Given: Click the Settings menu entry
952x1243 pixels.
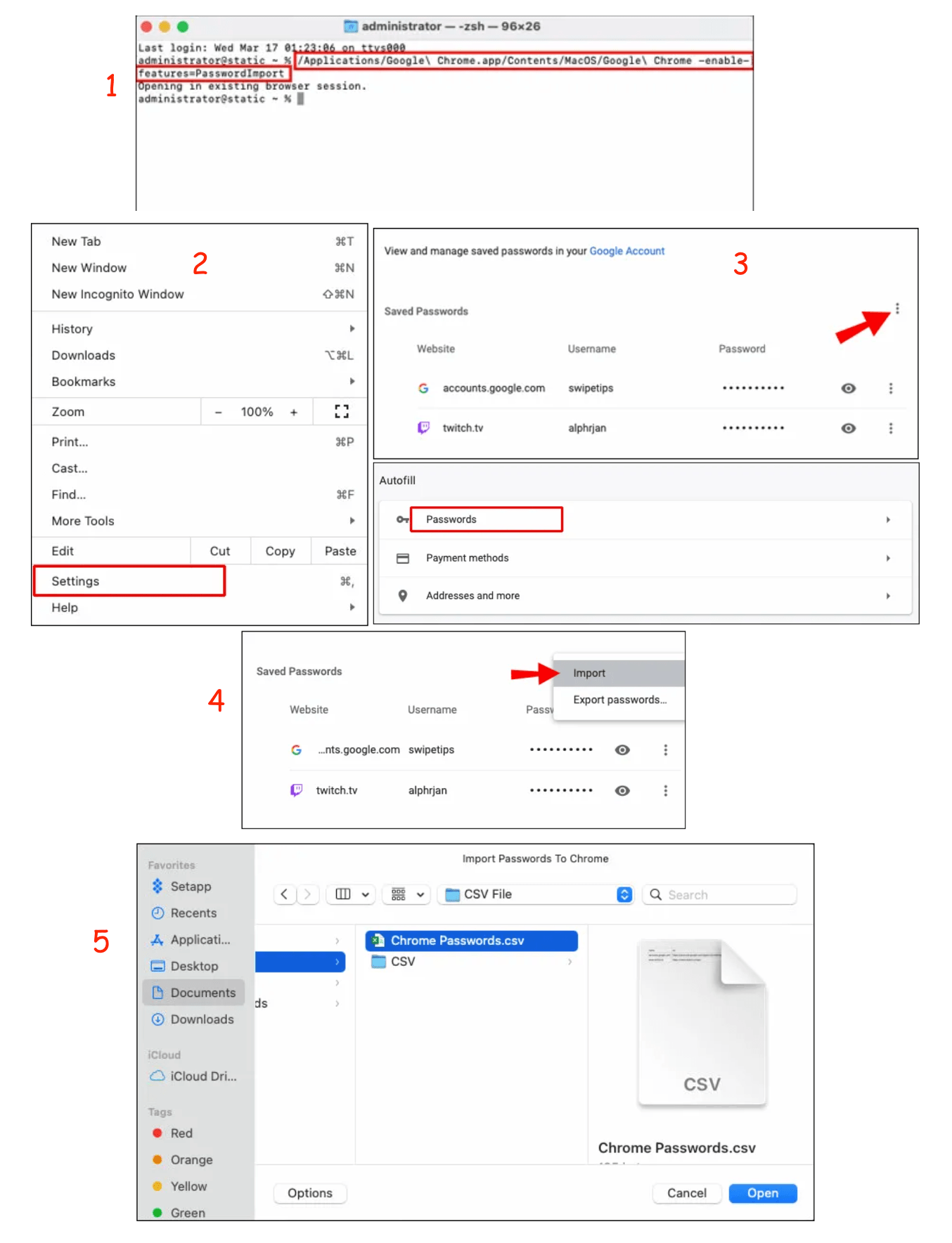Looking at the screenshot, I should pos(200,581).
